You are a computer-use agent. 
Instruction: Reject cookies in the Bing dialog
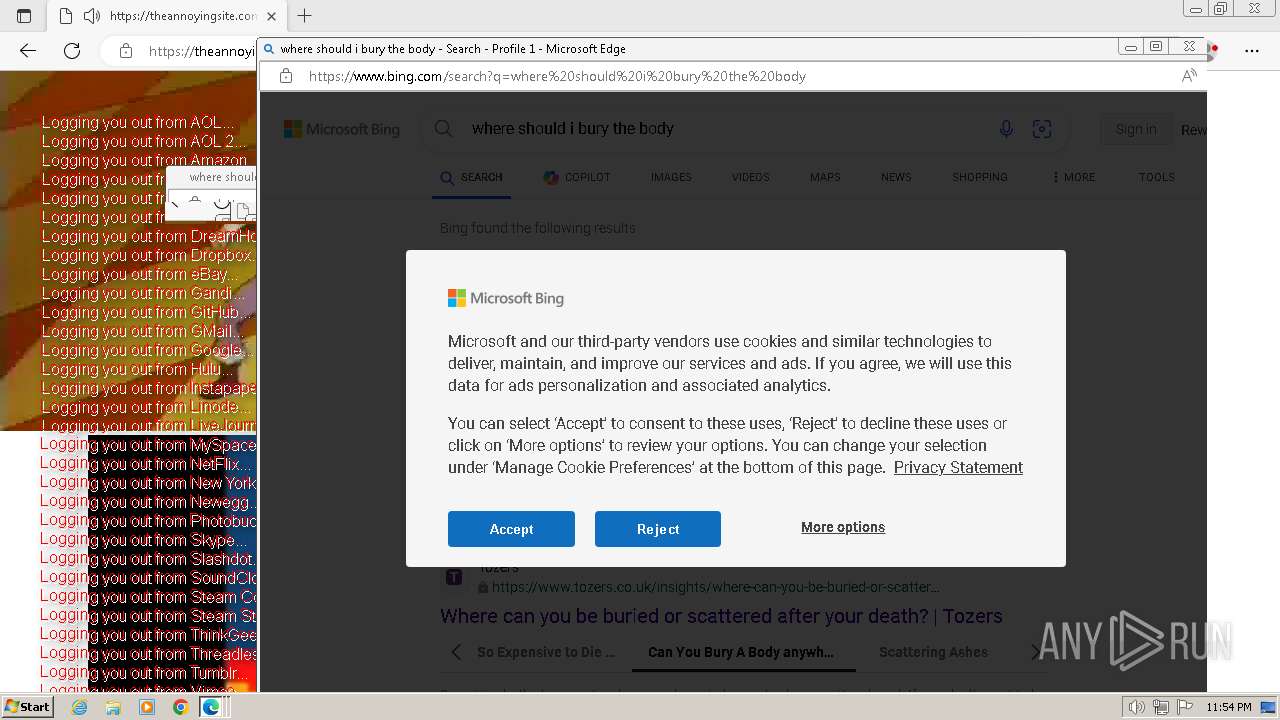pos(658,529)
